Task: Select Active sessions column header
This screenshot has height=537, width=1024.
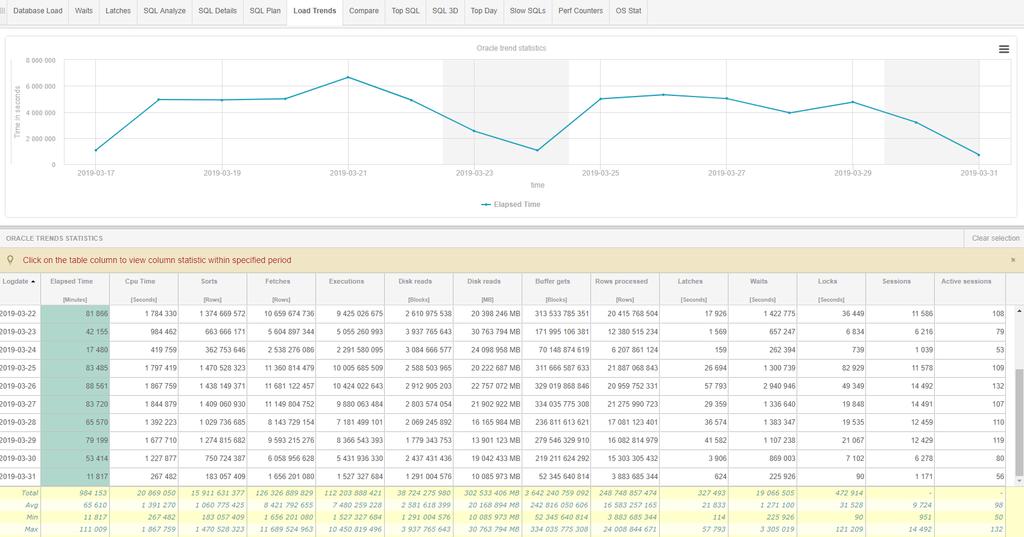Action: 970,289
